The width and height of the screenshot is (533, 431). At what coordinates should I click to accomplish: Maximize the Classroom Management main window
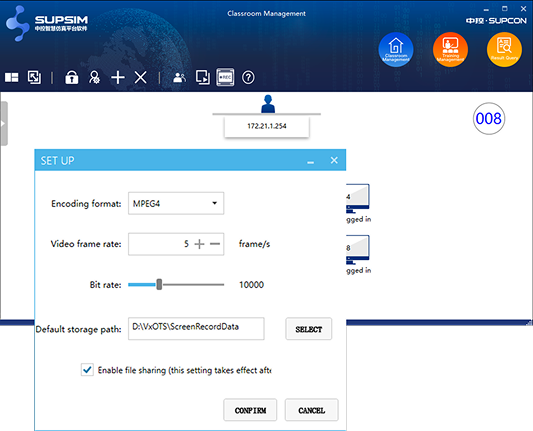[x=504, y=8]
